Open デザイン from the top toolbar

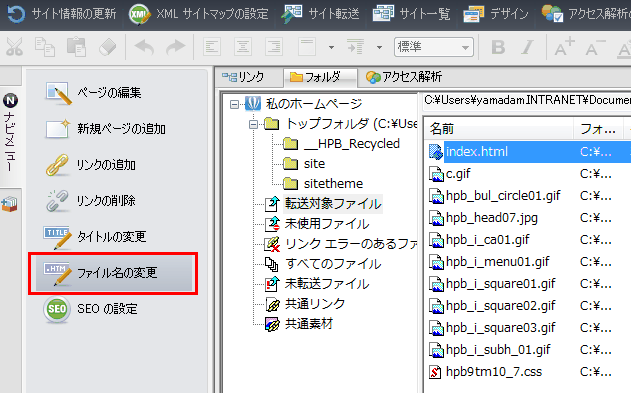(495, 14)
